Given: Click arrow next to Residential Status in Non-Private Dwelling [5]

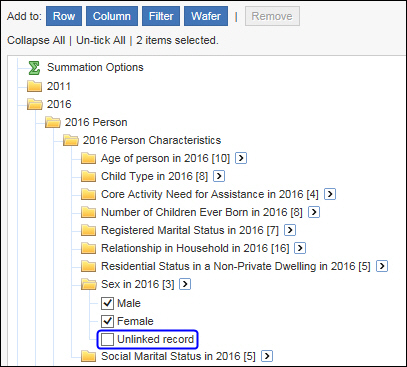Looking at the screenshot, I should (382, 266).
